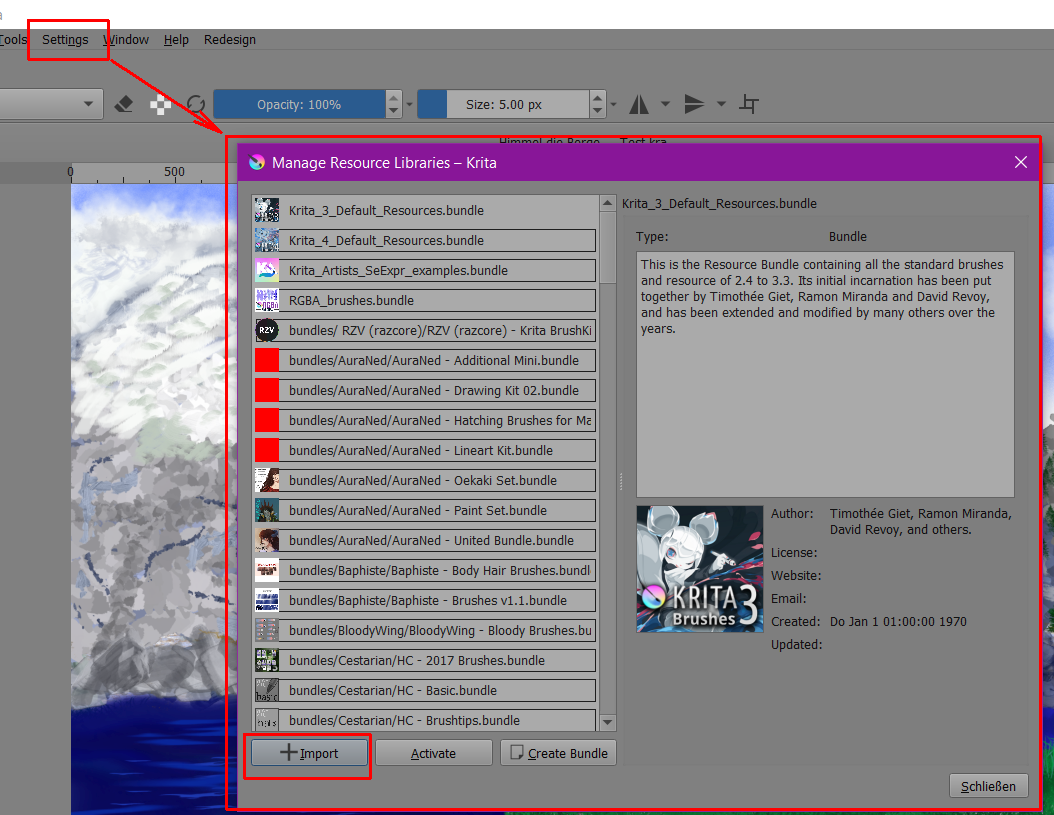Select Krita_Artists_SeExpr_examples.bundle
The width and height of the screenshot is (1054, 815).
pos(425,270)
